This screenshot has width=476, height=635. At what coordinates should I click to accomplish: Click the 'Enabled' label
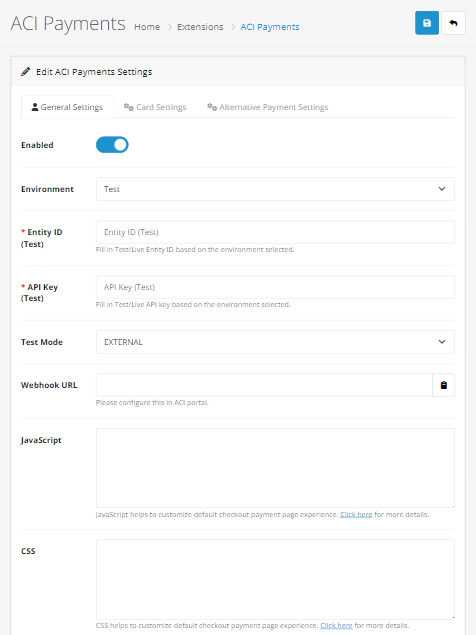coord(37,145)
